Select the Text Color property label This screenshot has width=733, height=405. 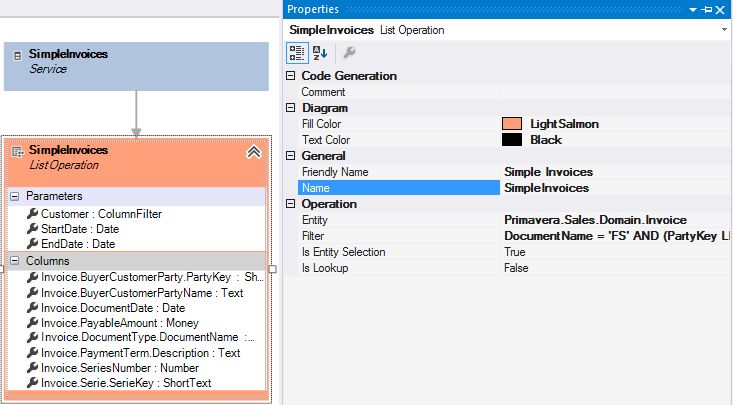click(326, 140)
